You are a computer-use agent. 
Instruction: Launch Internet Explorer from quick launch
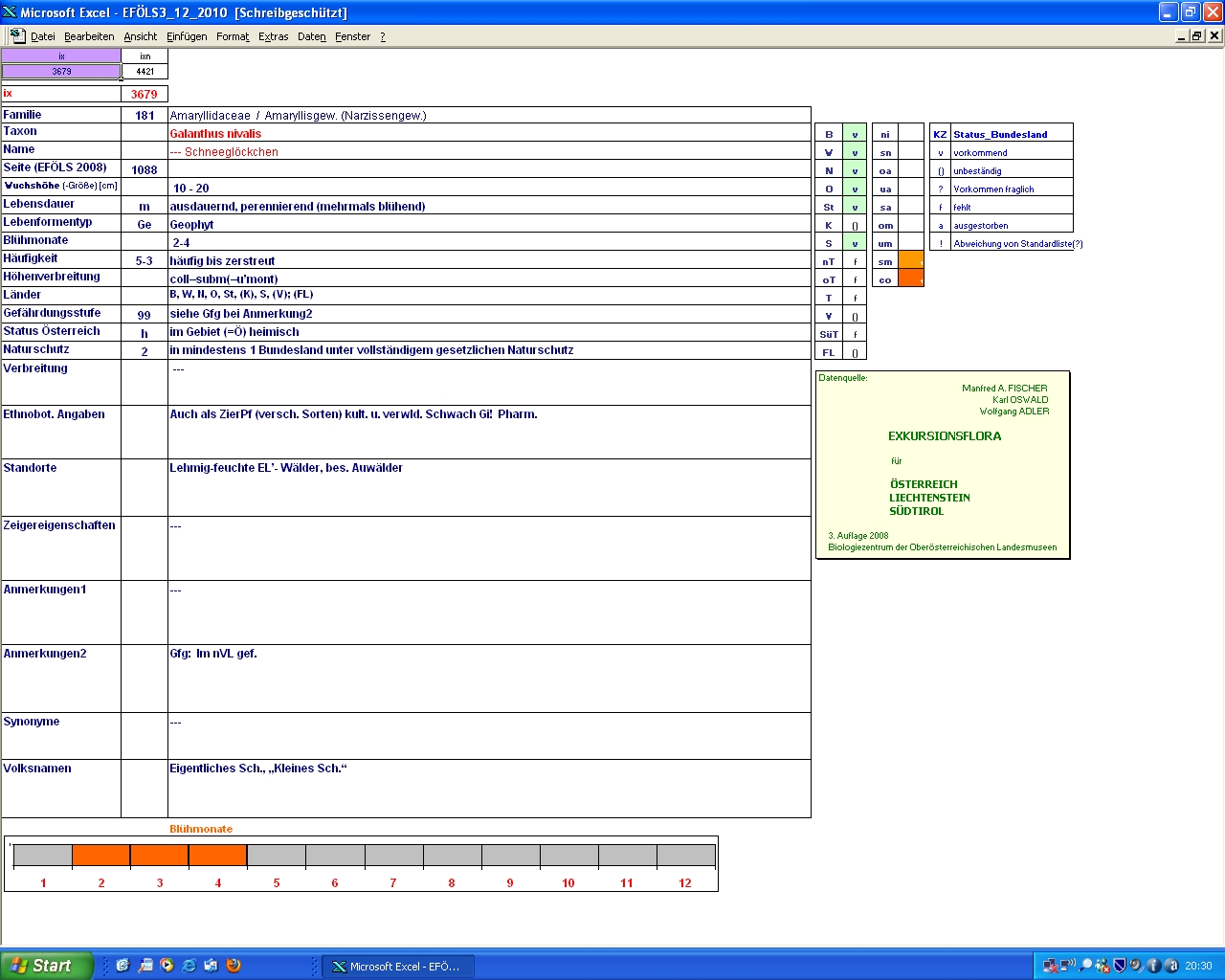pyautogui.click(x=189, y=966)
